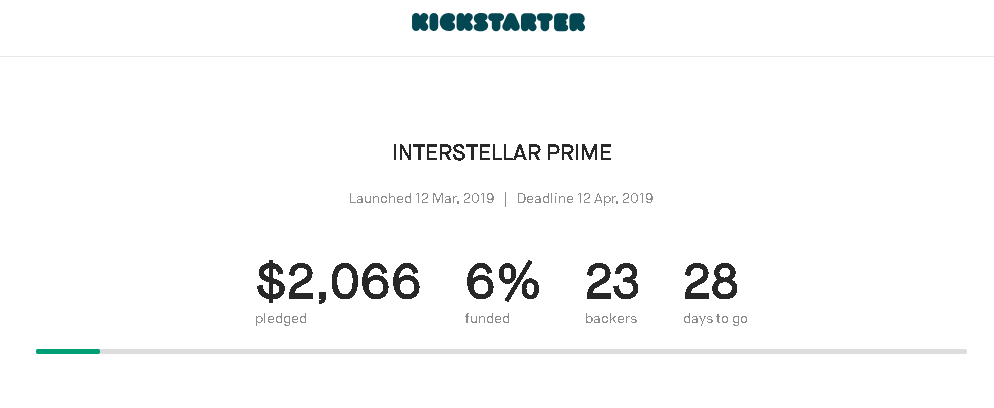Click the number 28 for days remaining
Screen dimensions: 994x408
tap(710, 281)
